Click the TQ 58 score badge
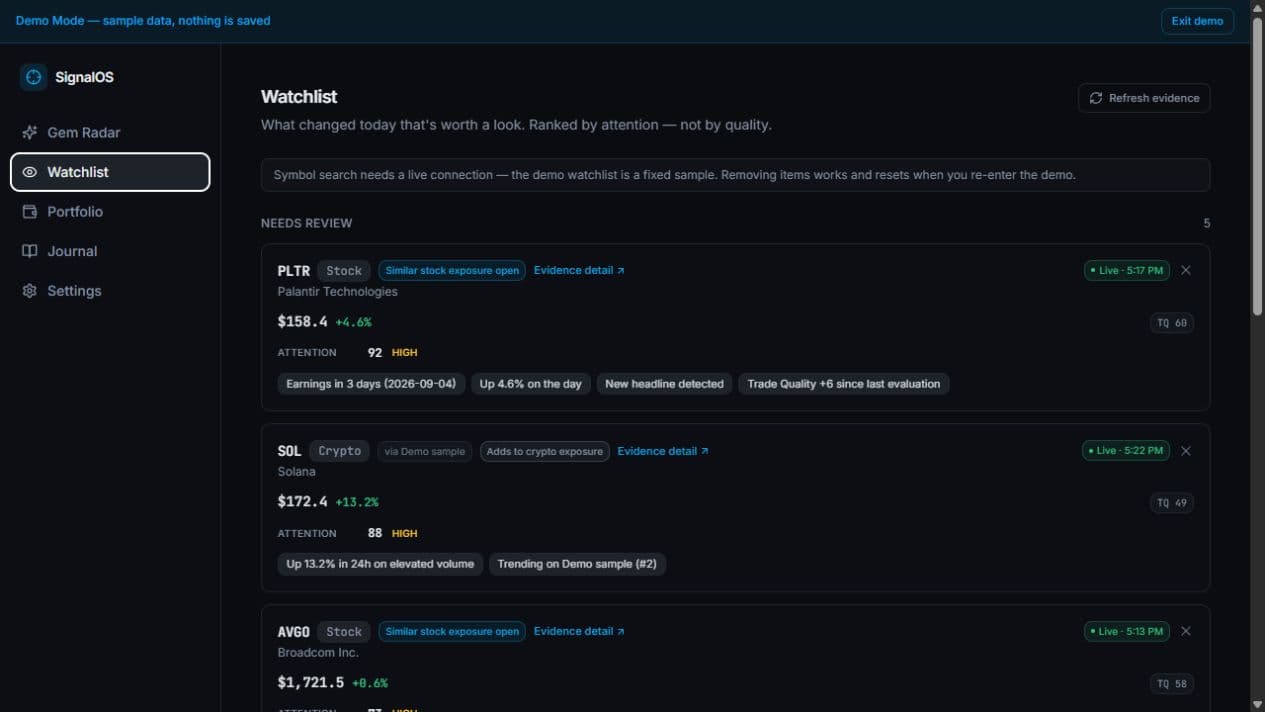Screen dimensions: 1265x712 coord(1172,684)
